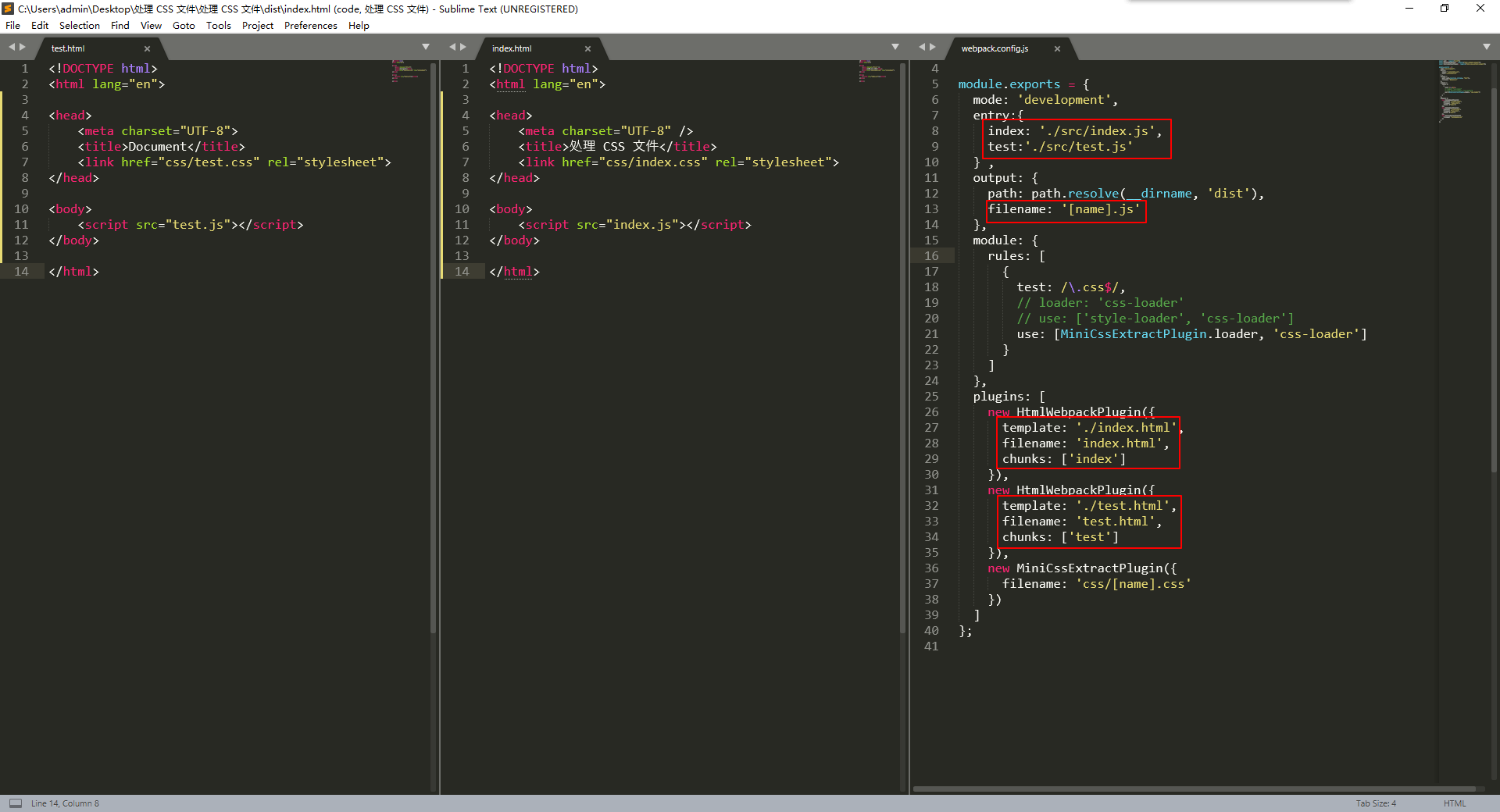Go to next tab in middle pane
This screenshot has width=1500, height=812.
(x=463, y=47)
